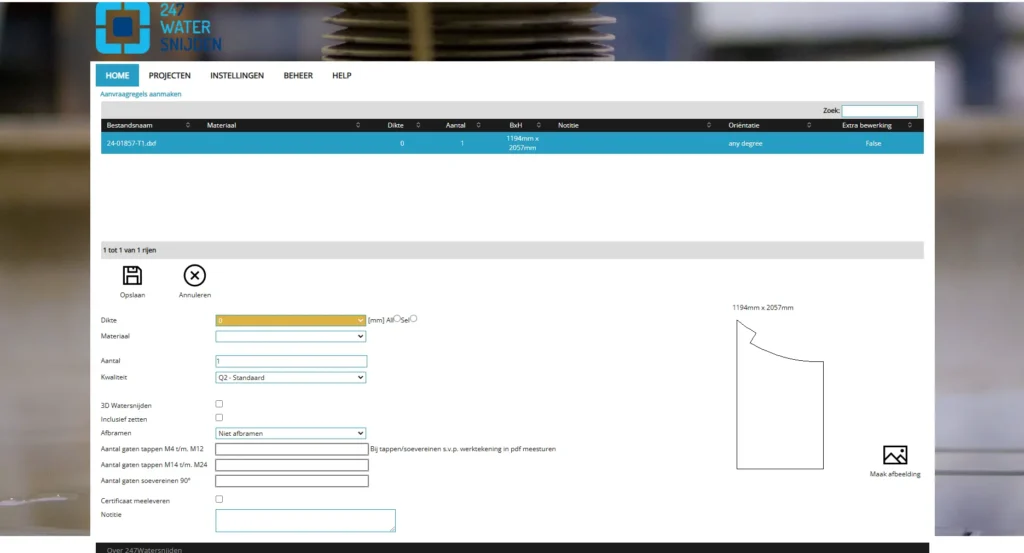The image size is (1024, 553).
Task: Open the Dikte thickness dropdown
Action: (x=290, y=320)
